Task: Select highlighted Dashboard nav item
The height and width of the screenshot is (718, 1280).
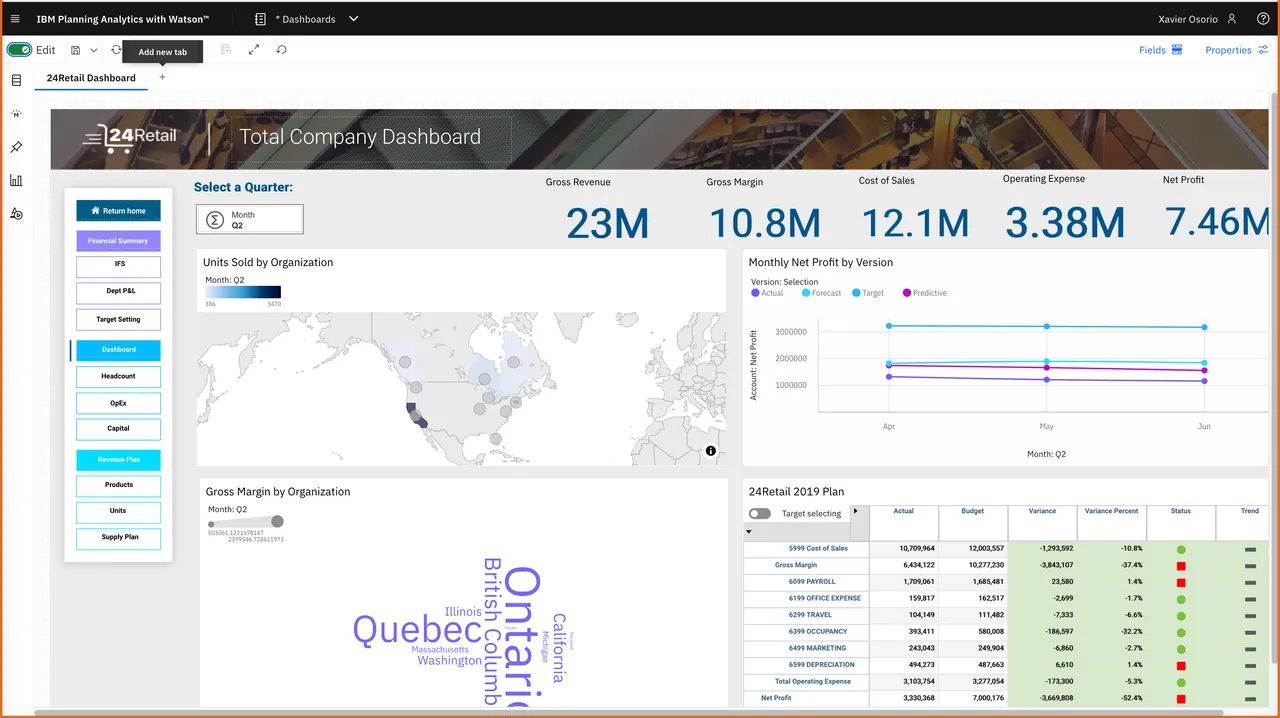Action: [x=118, y=350]
